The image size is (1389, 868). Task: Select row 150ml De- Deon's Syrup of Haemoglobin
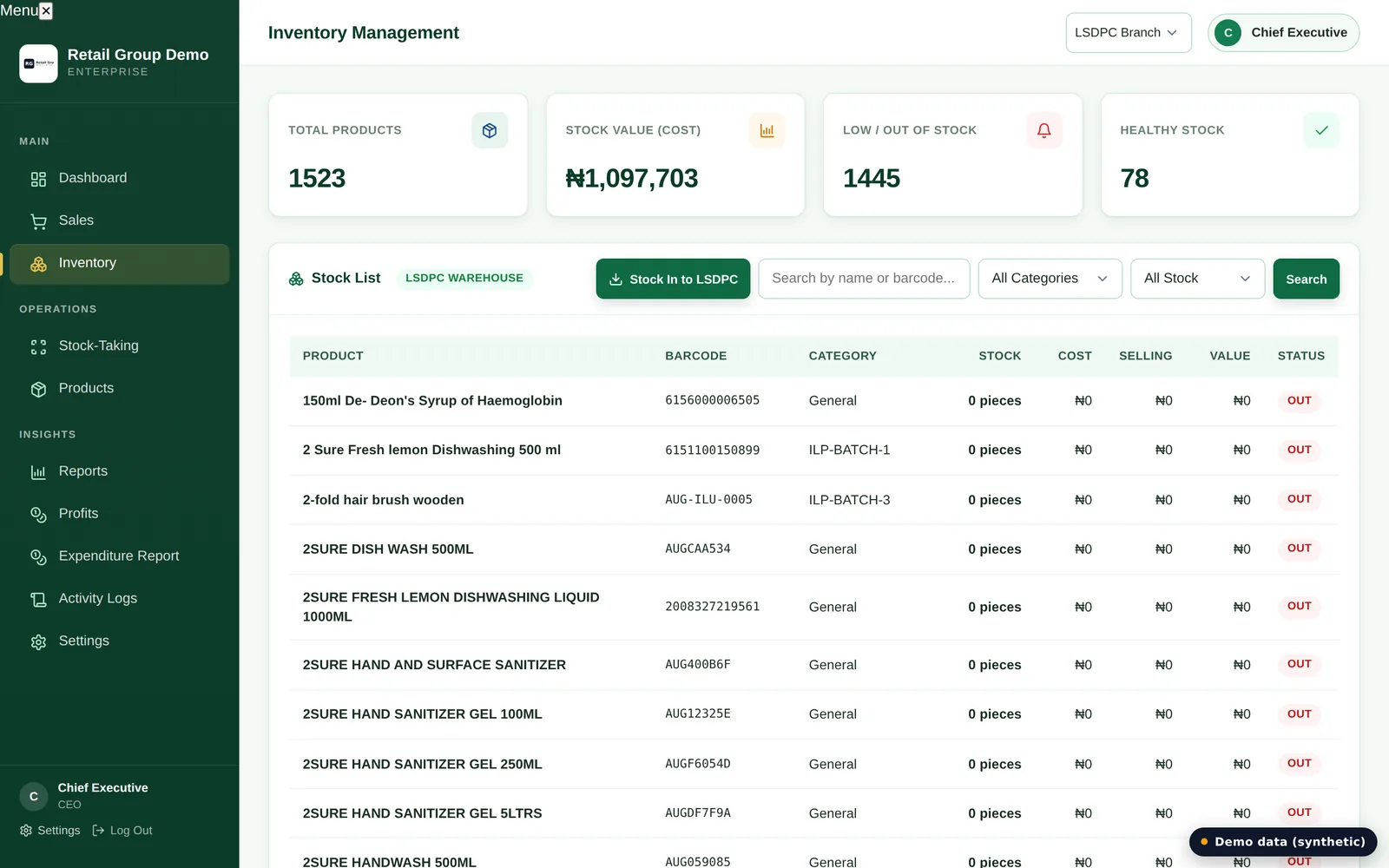pyautogui.click(x=813, y=401)
